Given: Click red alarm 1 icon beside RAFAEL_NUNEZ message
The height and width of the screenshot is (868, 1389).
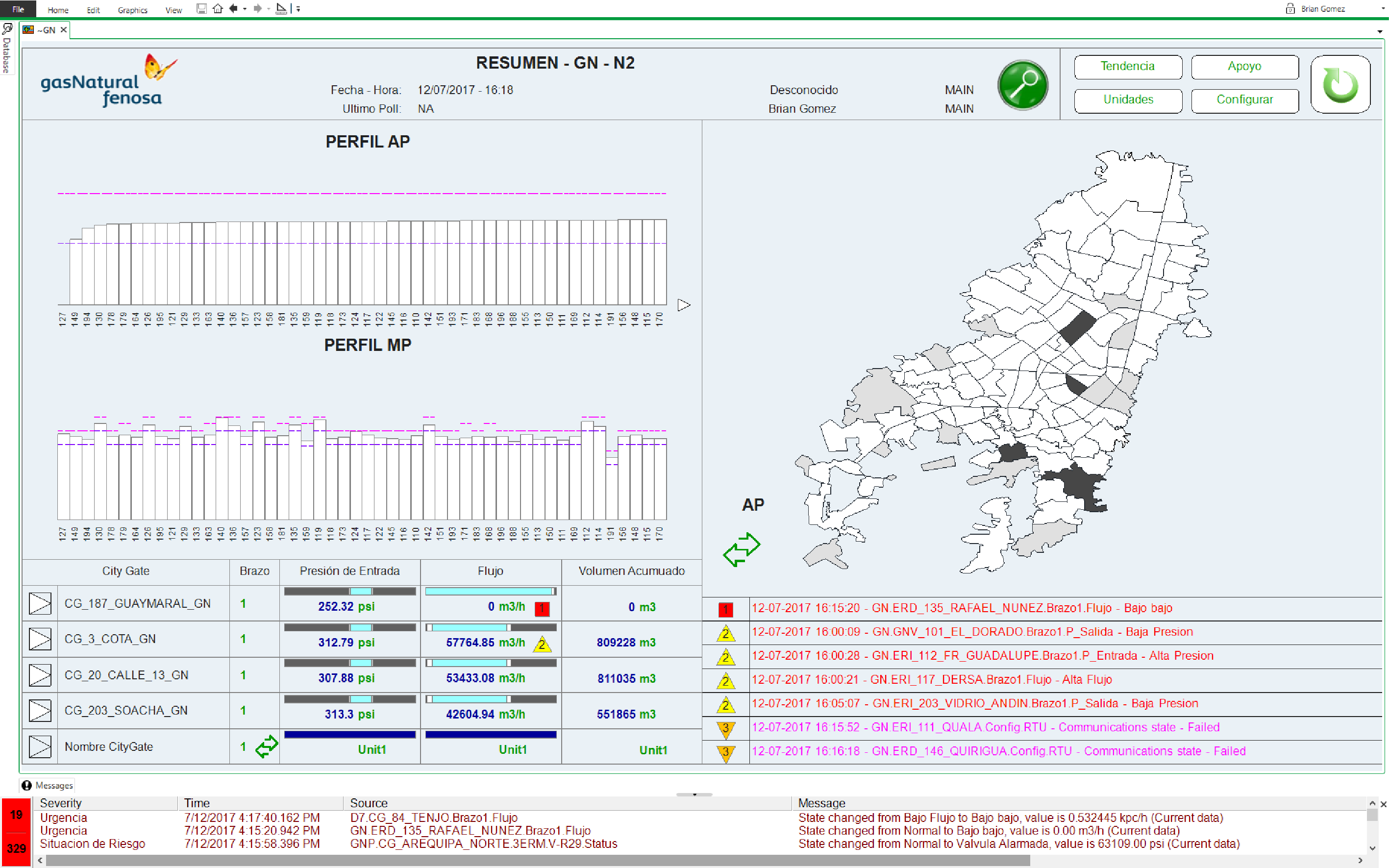Looking at the screenshot, I should (x=725, y=609).
